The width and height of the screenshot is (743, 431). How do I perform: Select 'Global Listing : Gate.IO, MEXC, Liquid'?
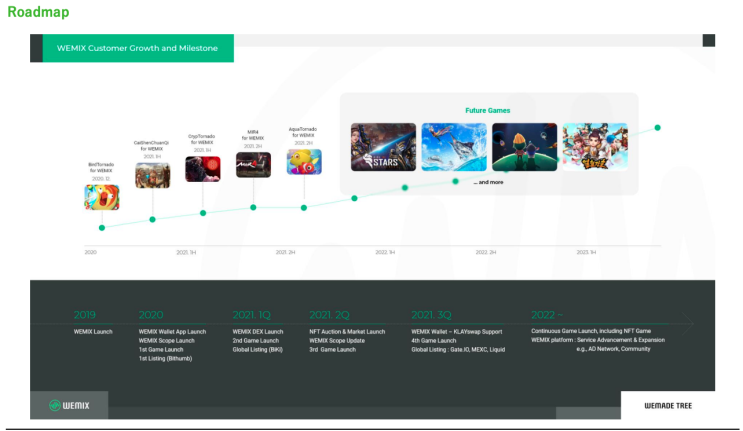(458, 350)
